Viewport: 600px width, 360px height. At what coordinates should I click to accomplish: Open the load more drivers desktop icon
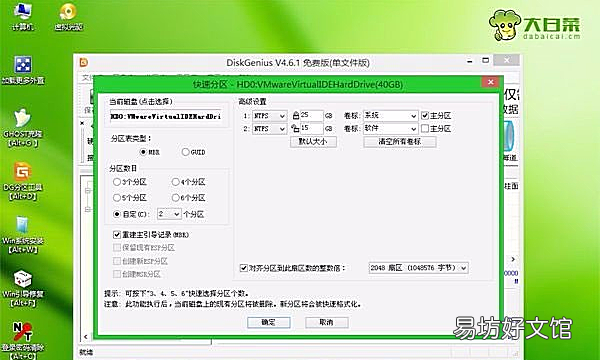[x=23, y=70]
